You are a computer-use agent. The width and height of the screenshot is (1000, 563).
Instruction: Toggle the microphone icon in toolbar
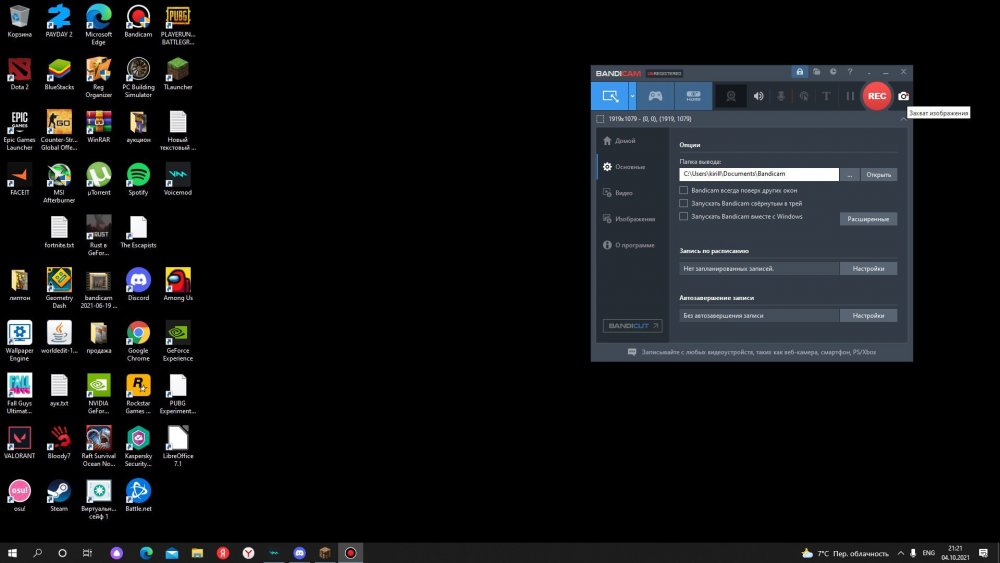click(781, 96)
